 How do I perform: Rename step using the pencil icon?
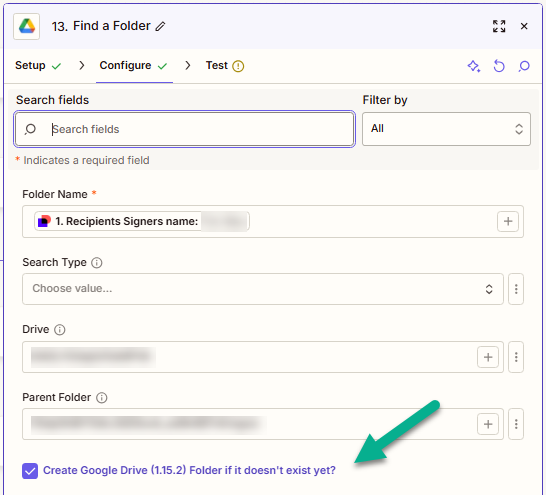point(160,26)
